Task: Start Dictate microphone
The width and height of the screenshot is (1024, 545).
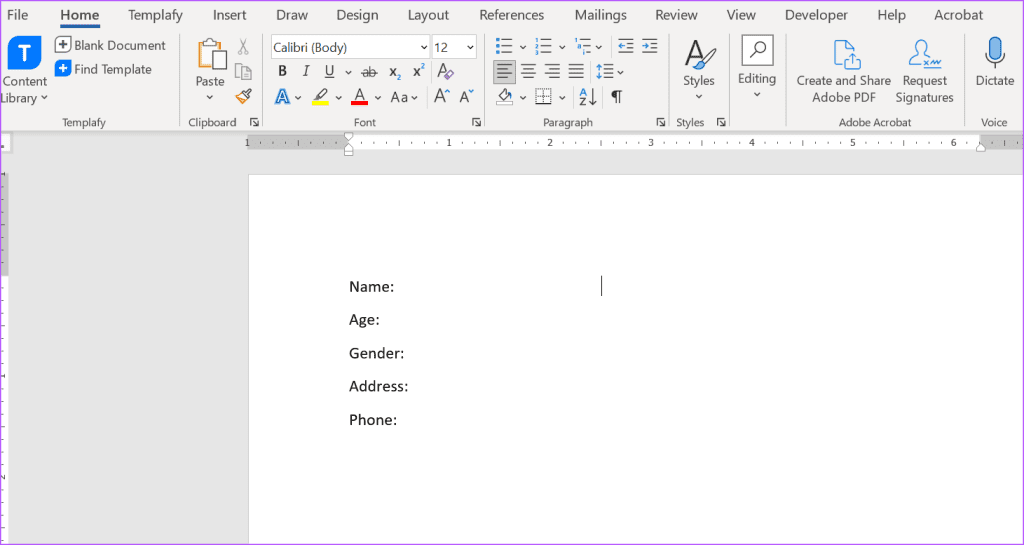Action: pyautogui.click(x=995, y=63)
